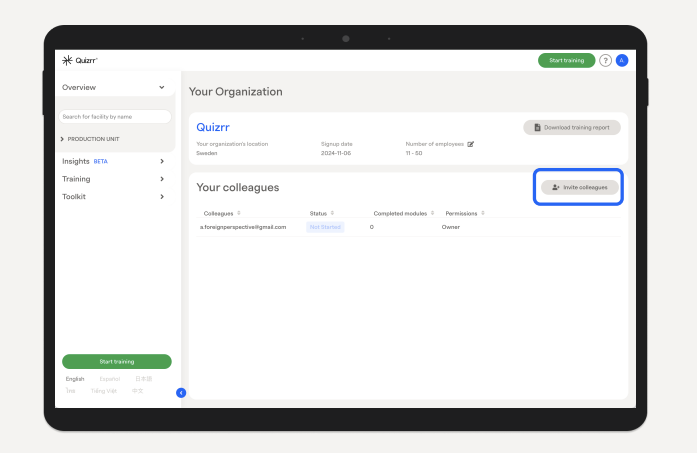Click the Not Started status badge
This screenshot has height=453, width=697.
pos(325,227)
